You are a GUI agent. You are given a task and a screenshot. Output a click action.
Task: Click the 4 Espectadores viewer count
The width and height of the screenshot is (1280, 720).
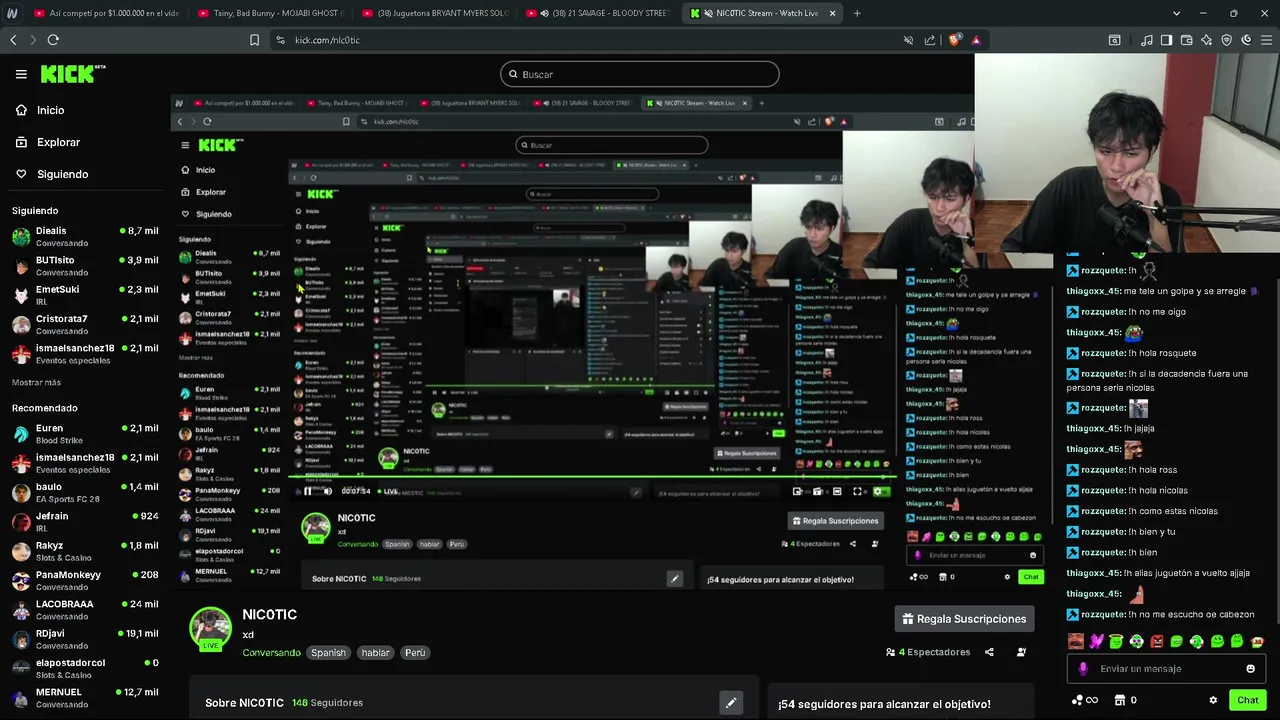(928, 652)
